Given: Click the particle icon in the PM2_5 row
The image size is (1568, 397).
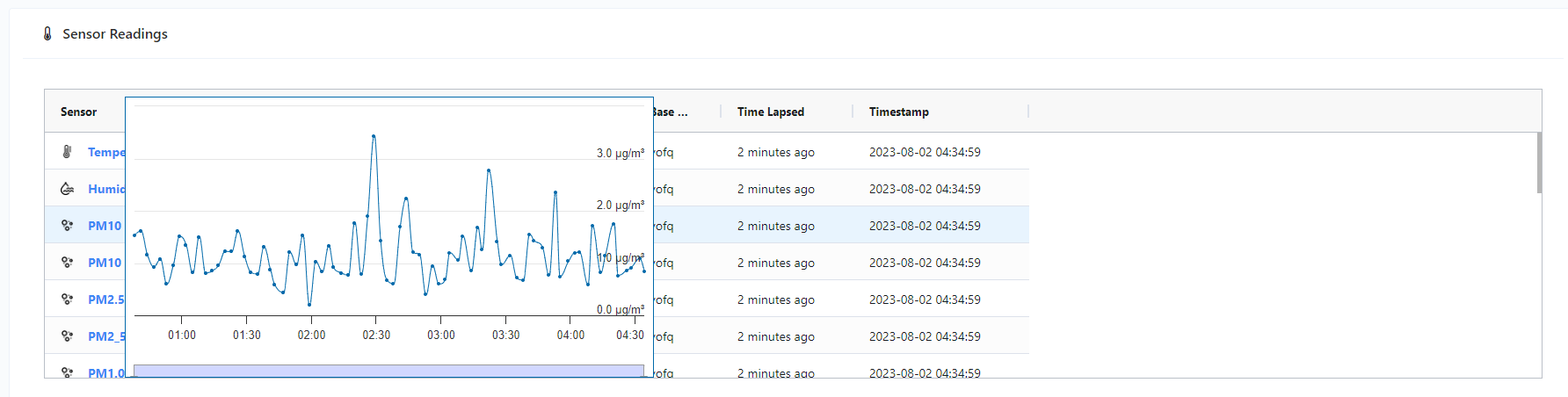Looking at the screenshot, I should point(67,336).
